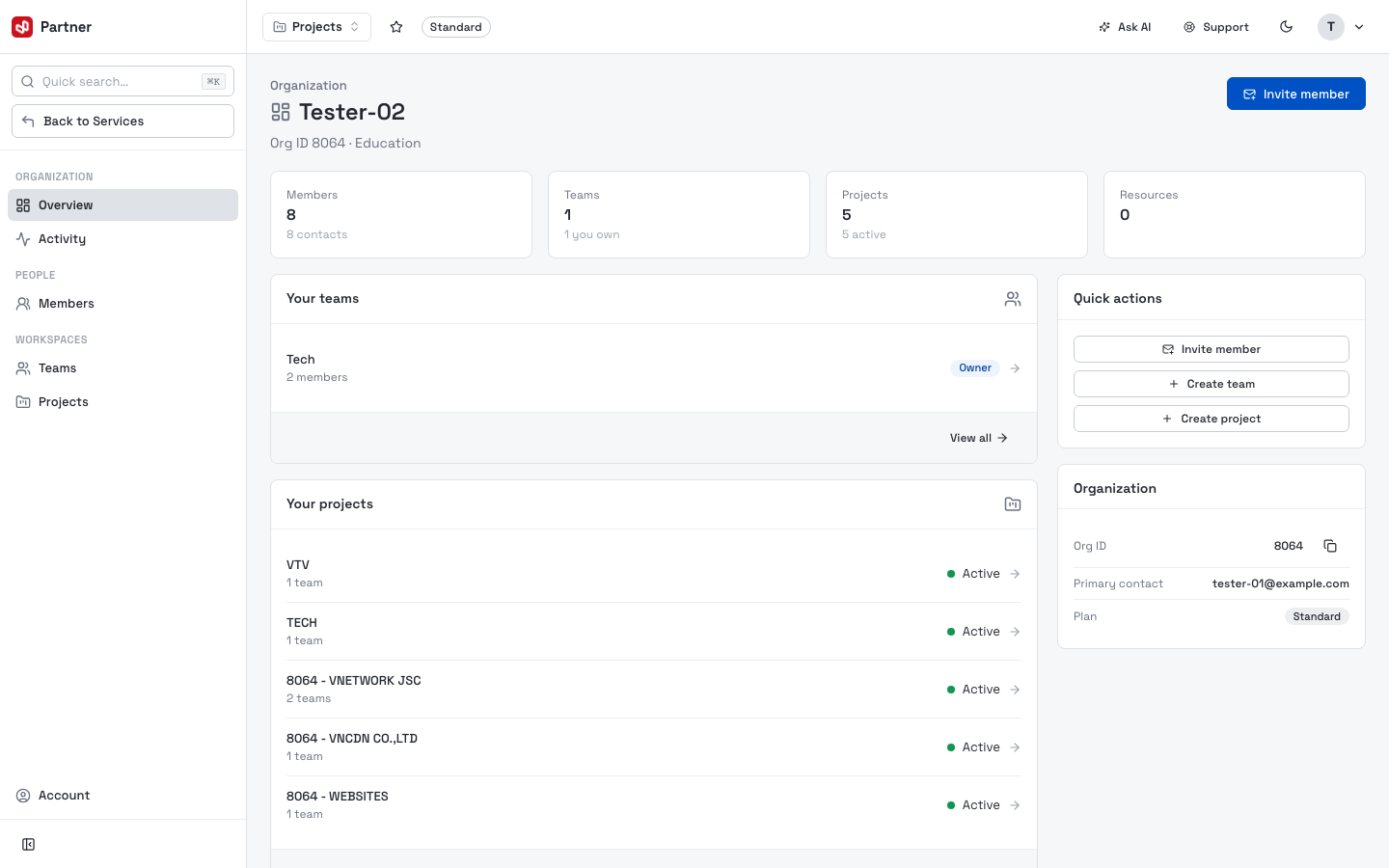Image resolution: width=1389 pixels, height=868 pixels.
Task: Click the Your teams people icon
Action: tap(1013, 299)
